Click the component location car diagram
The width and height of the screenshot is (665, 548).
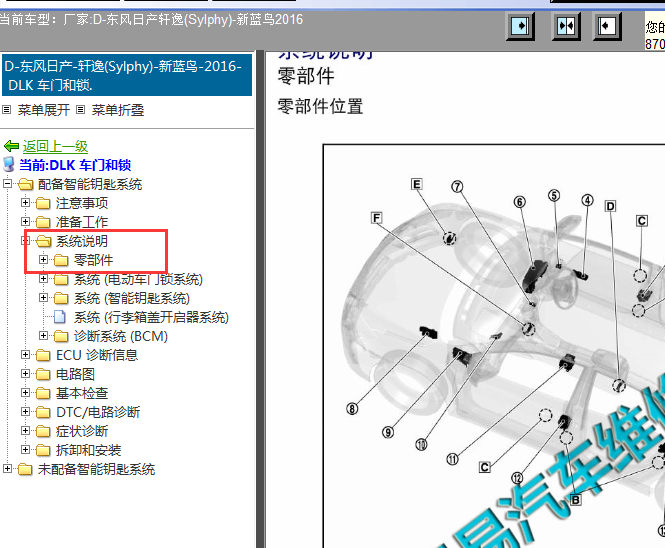[494, 346]
